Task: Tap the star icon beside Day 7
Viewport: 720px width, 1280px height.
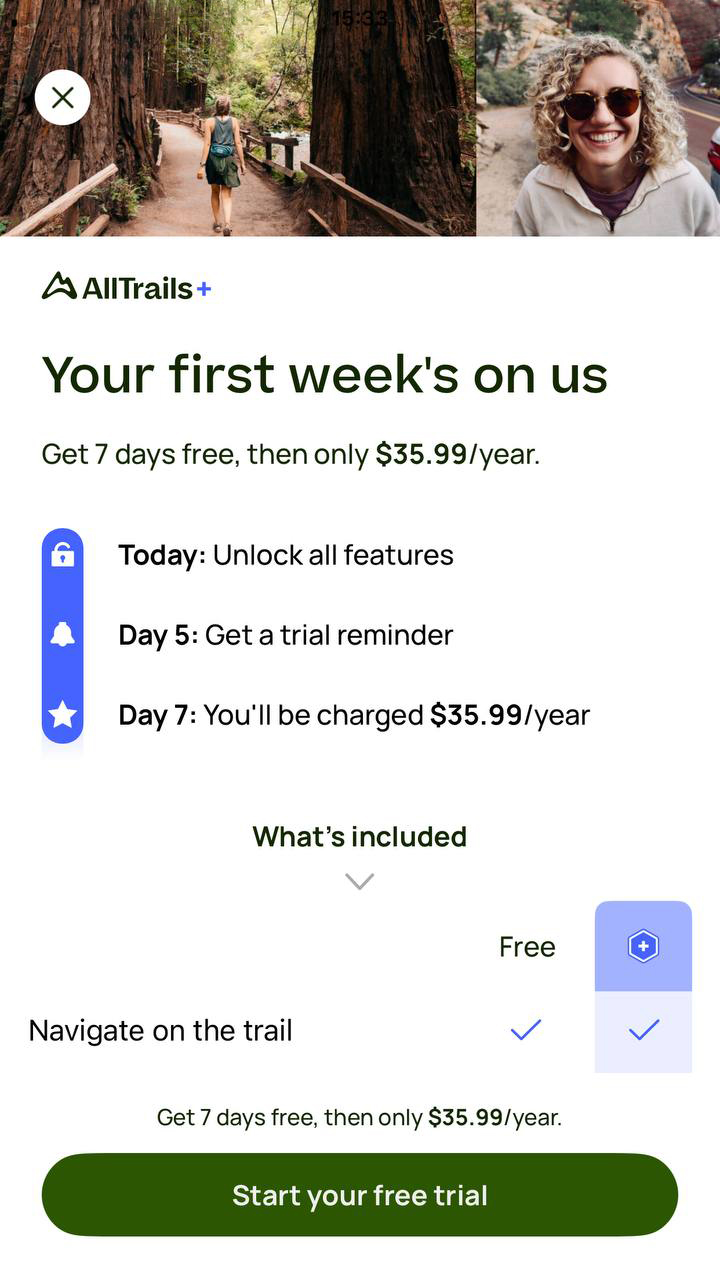Action: click(x=62, y=714)
